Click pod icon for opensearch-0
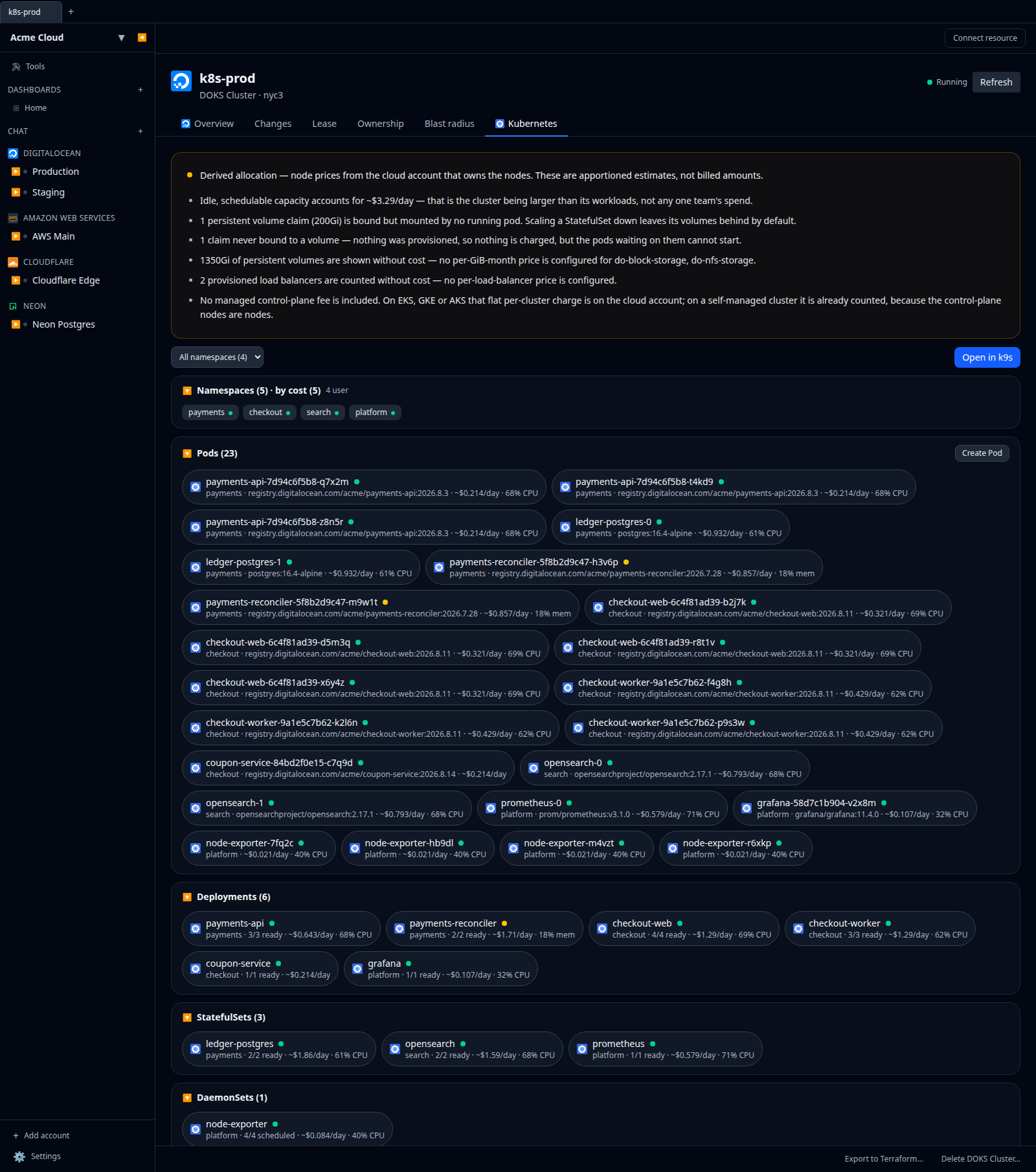 (534, 768)
